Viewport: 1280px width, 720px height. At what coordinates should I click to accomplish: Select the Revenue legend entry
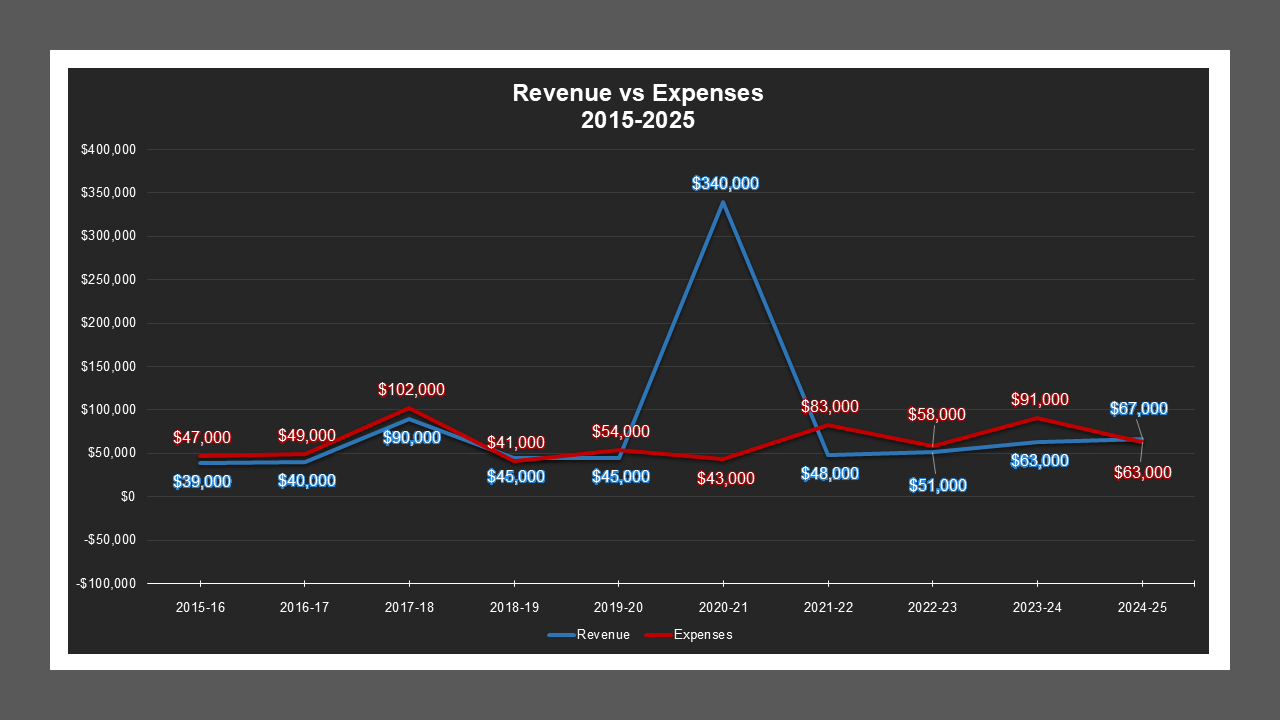click(x=602, y=635)
